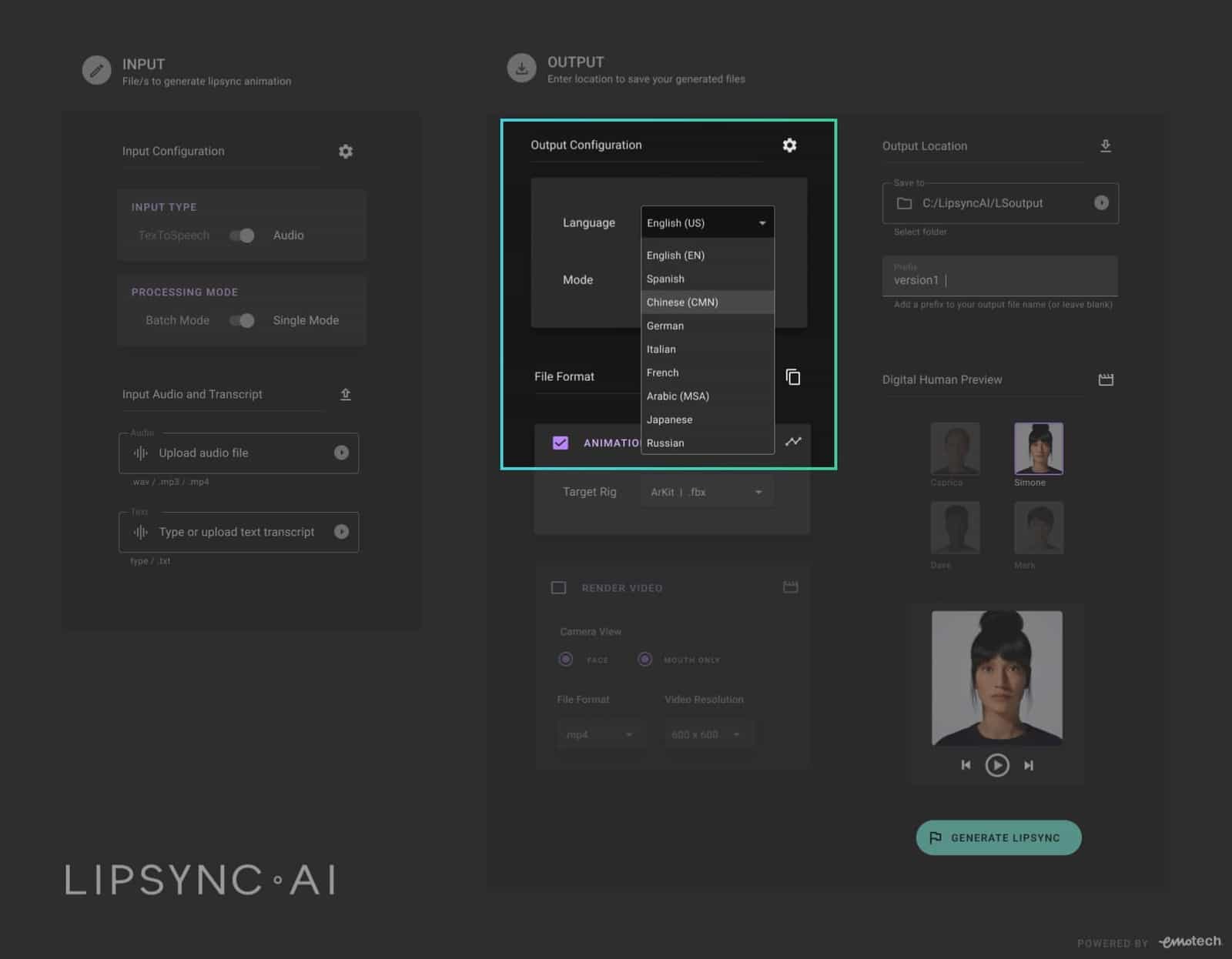The width and height of the screenshot is (1232, 959).
Task: Select Spanish from the language list
Action: click(665, 279)
